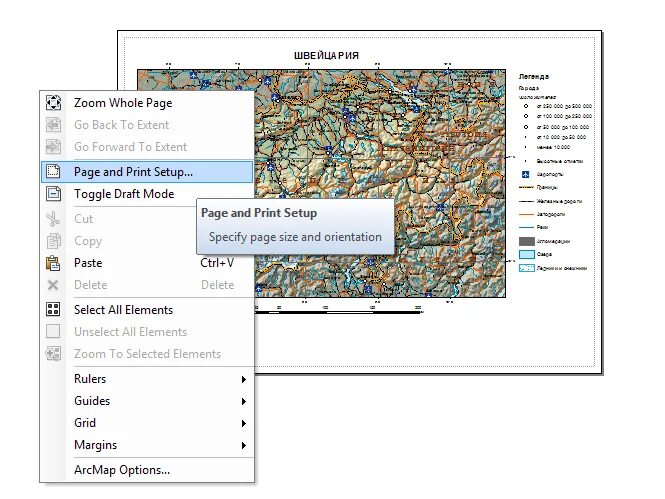Viewport: 665px width, 499px height.
Task: Open the Guides submenu entry
Action: (x=147, y=401)
